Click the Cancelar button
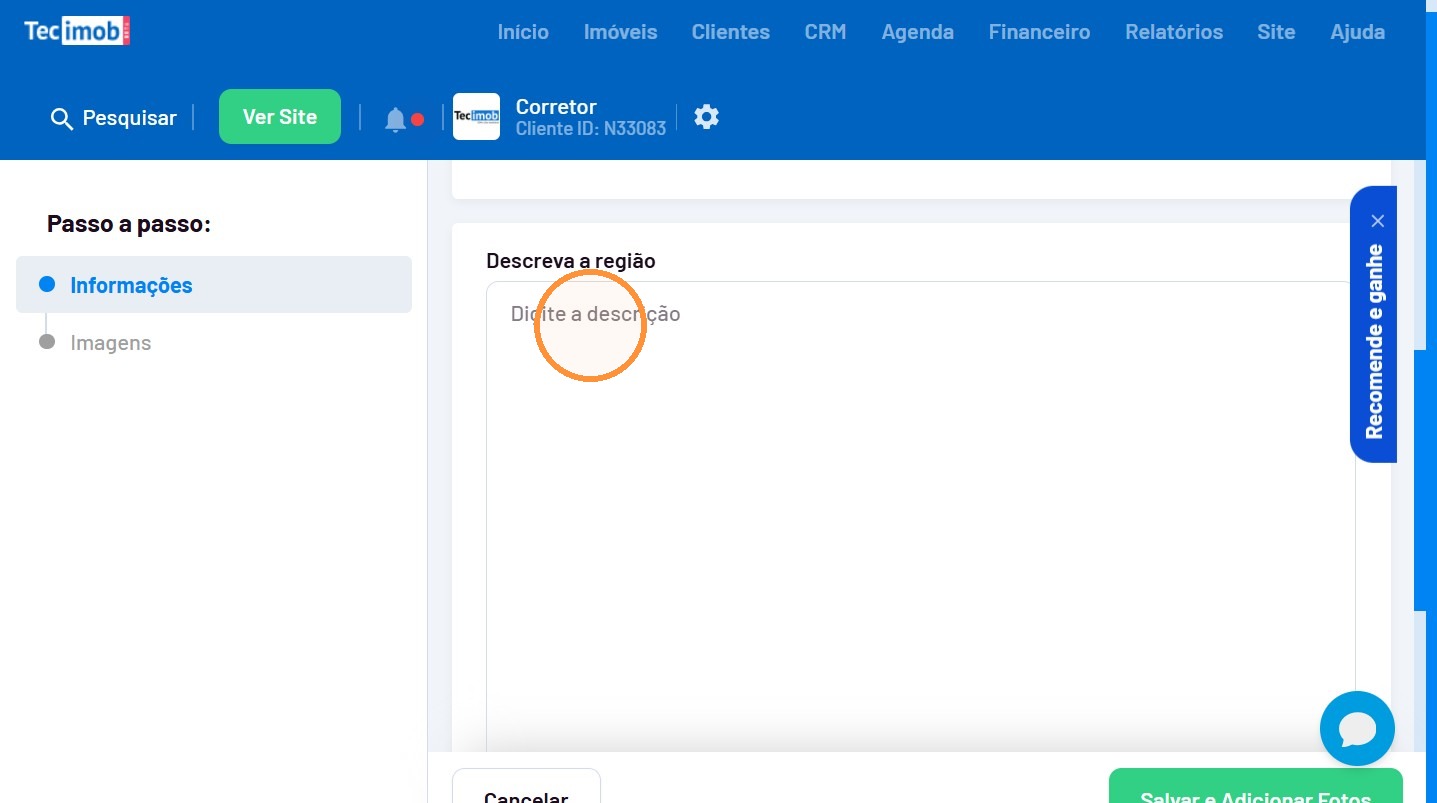This screenshot has width=1437, height=803. pyautogui.click(x=526, y=786)
